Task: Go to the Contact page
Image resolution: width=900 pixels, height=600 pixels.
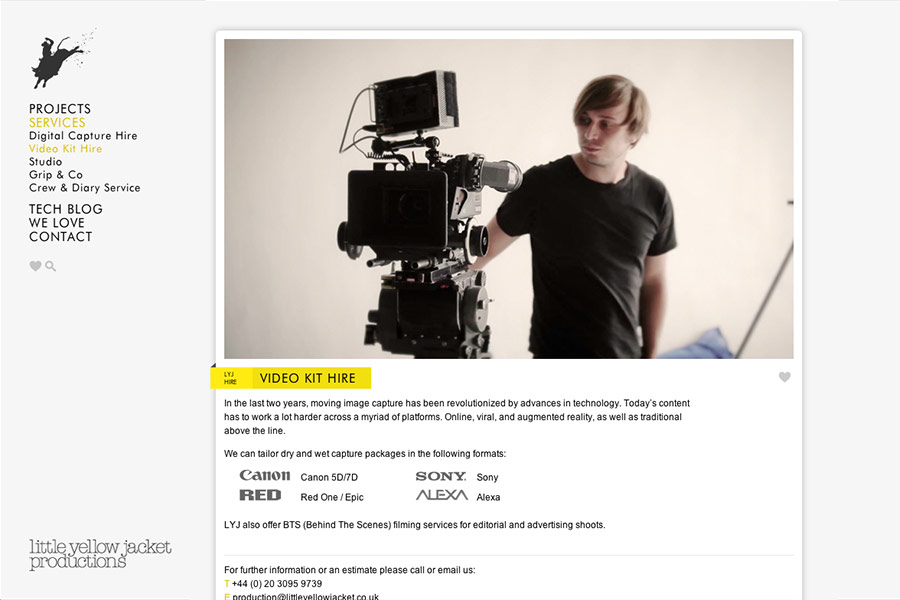Action: pyautogui.click(x=60, y=237)
